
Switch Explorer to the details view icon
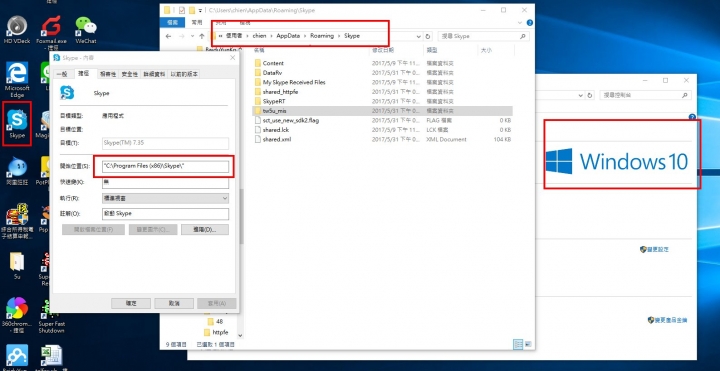pyautogui.click(x=518, y=343)
